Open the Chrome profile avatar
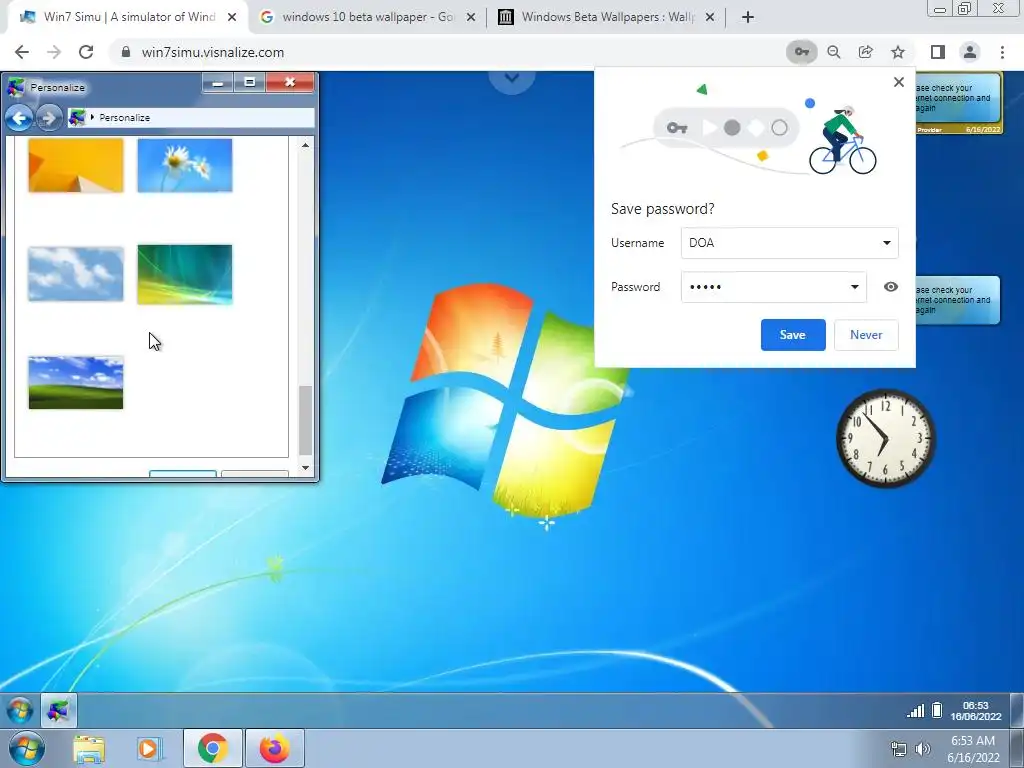 pos(970,52)
